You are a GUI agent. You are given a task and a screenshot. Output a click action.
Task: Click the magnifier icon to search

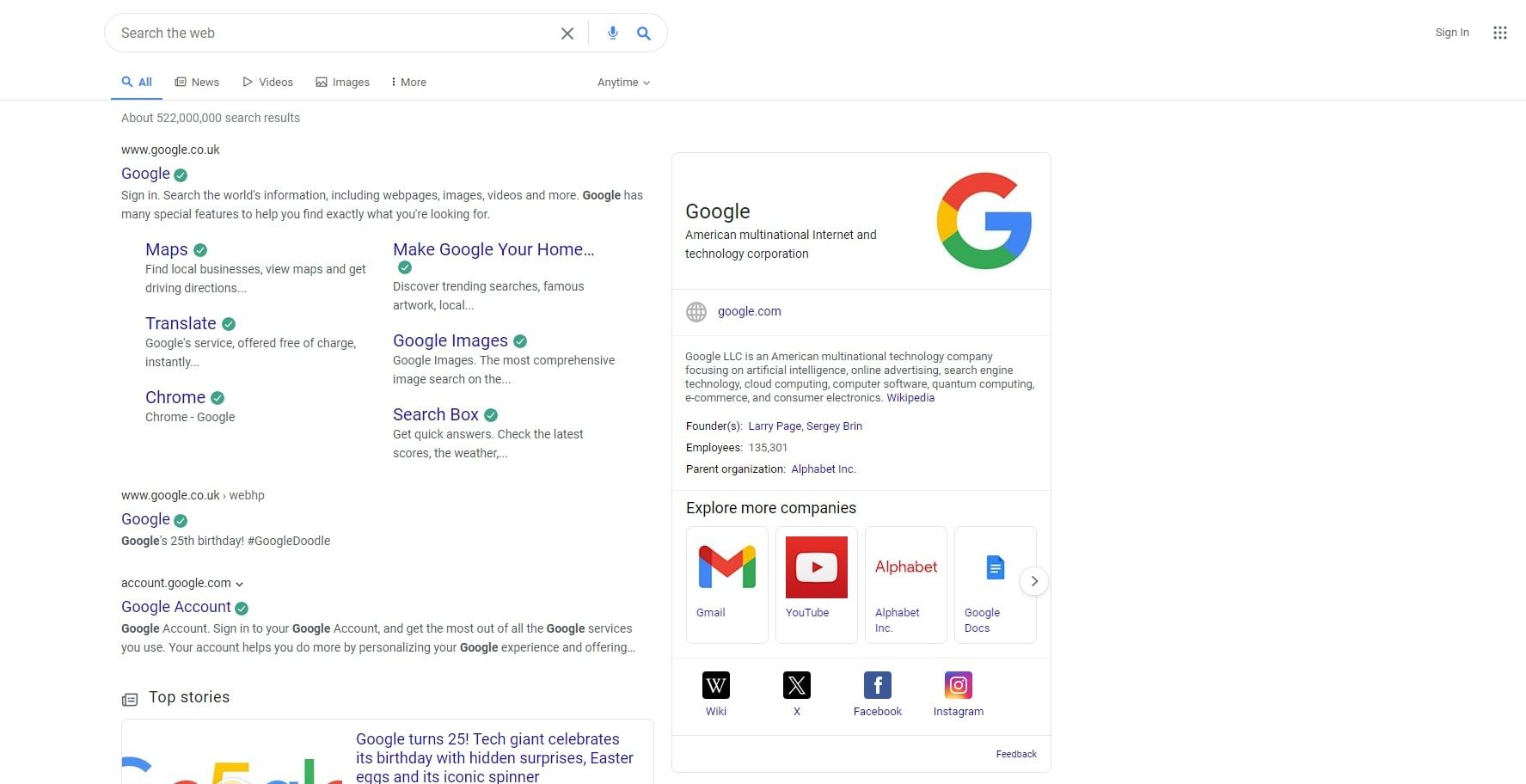643,33
